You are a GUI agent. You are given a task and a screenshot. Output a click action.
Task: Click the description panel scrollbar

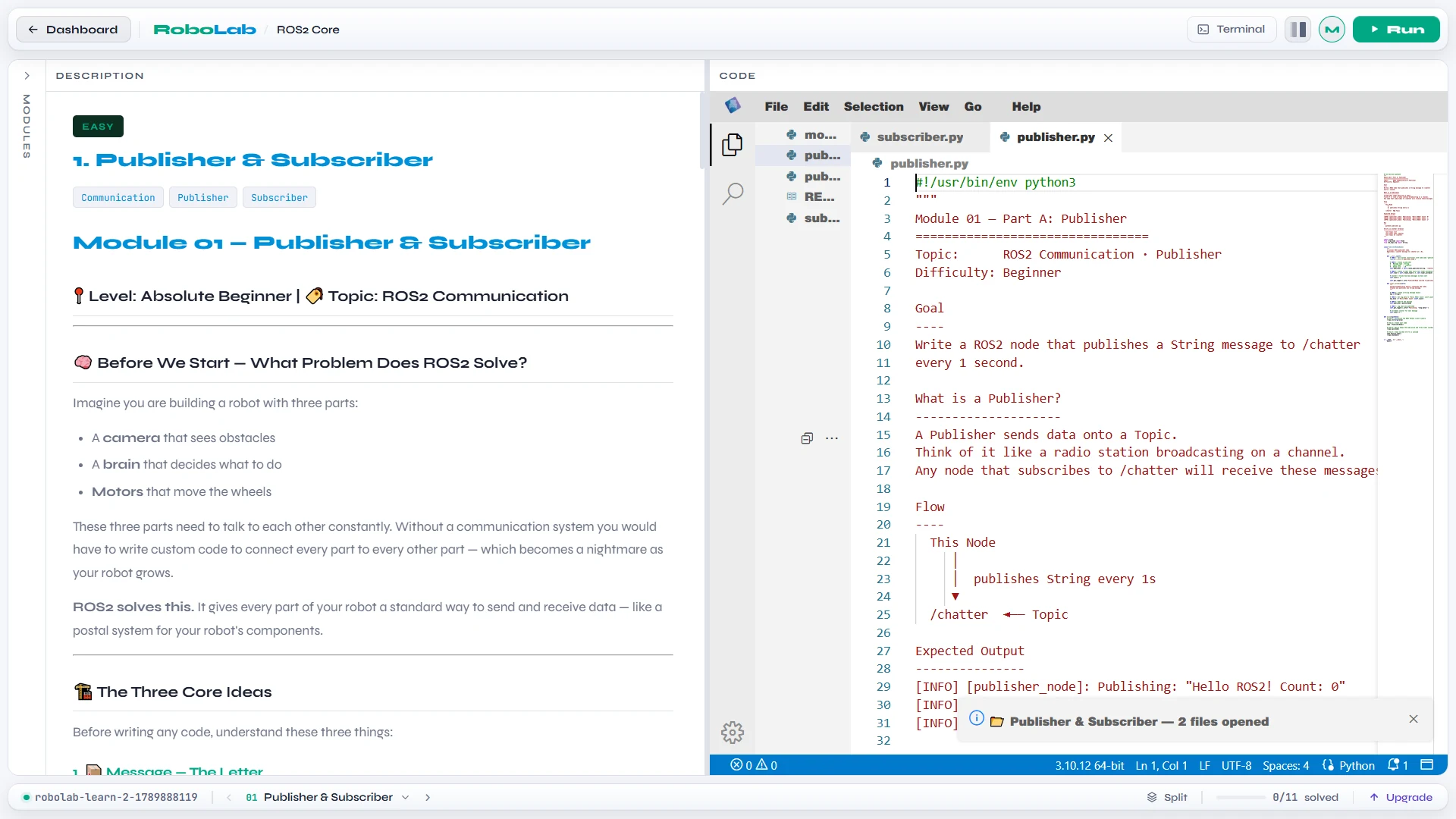(x=702, y=129)
